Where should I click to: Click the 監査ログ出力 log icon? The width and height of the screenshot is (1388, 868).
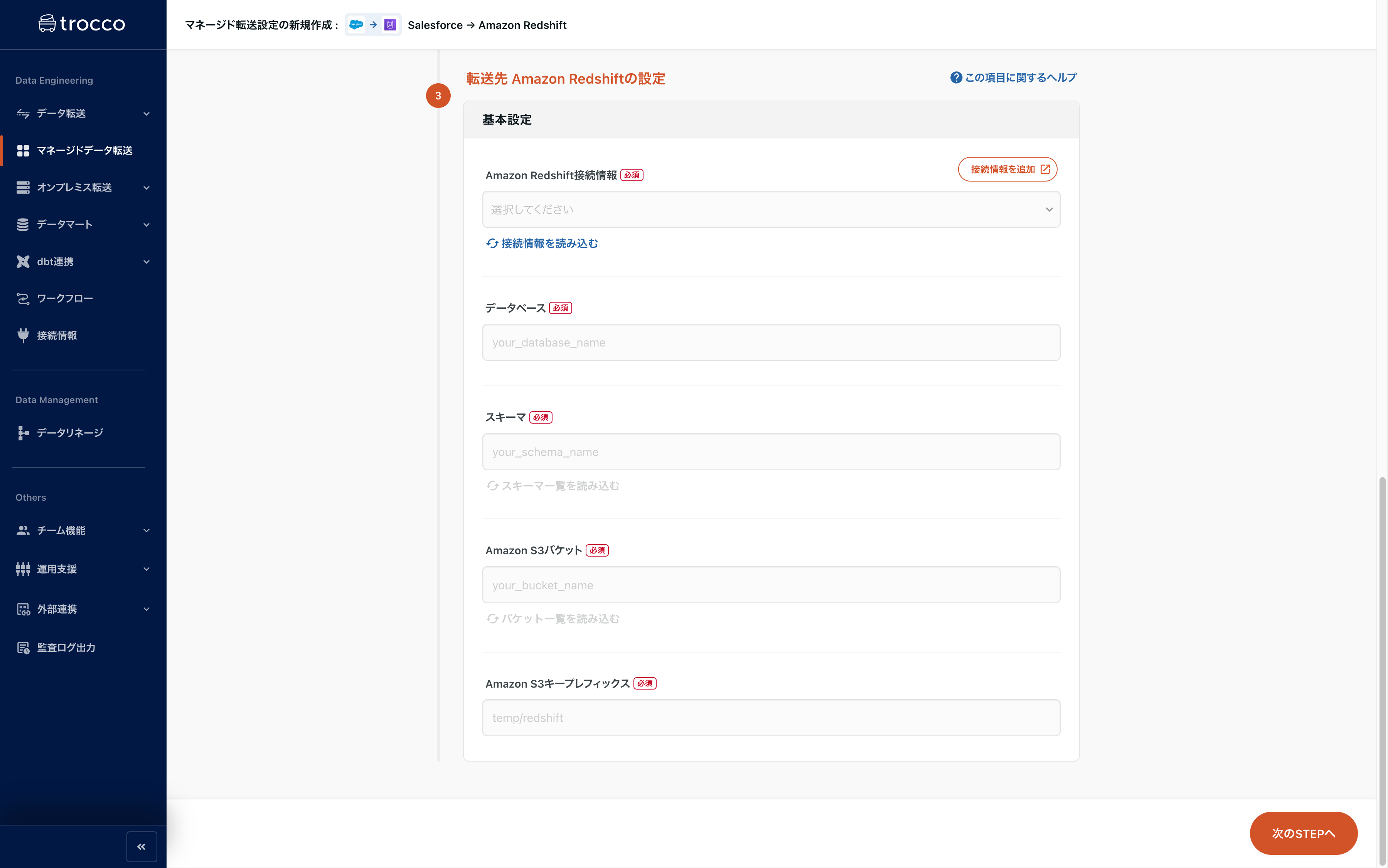(23, 648)
